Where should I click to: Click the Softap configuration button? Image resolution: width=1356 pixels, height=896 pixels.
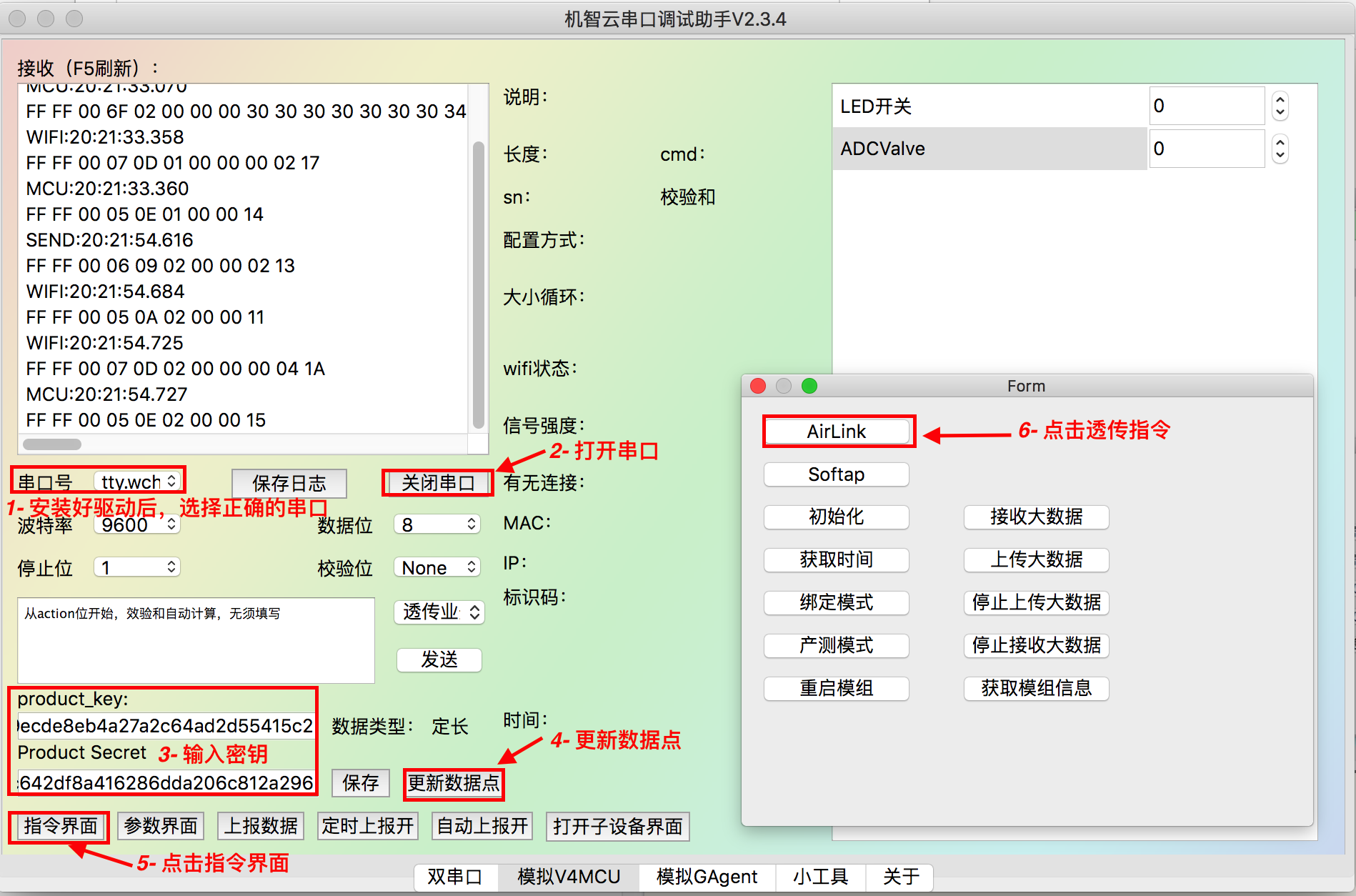(835, 474)
